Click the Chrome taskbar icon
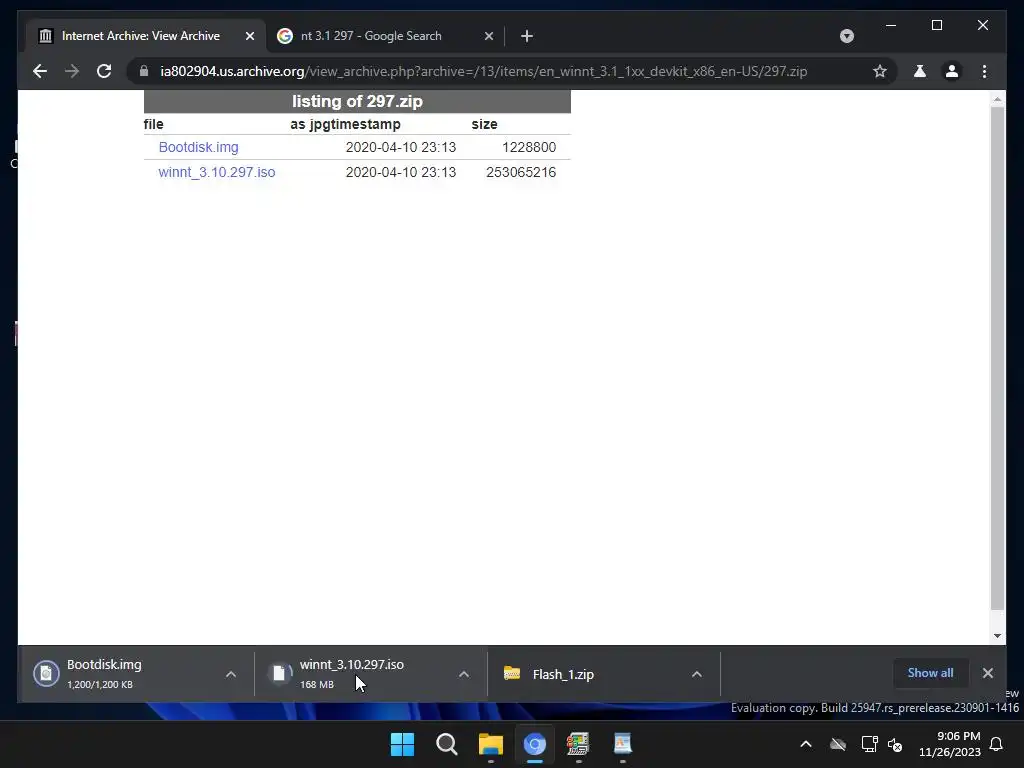This screenshot has width=1024, height=768. coord(534,744)
